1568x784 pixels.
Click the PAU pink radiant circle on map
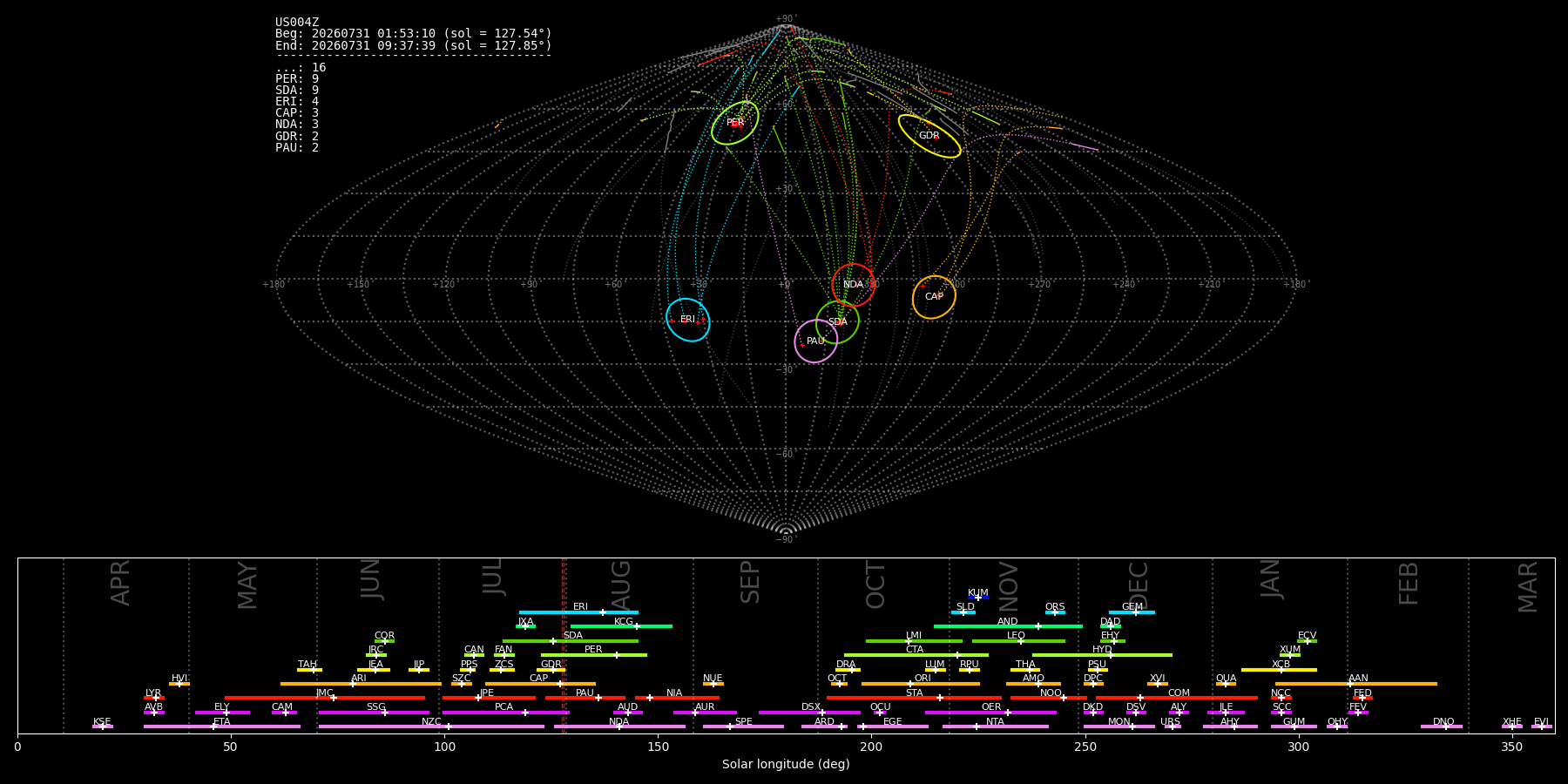click(x=816, y=341)
